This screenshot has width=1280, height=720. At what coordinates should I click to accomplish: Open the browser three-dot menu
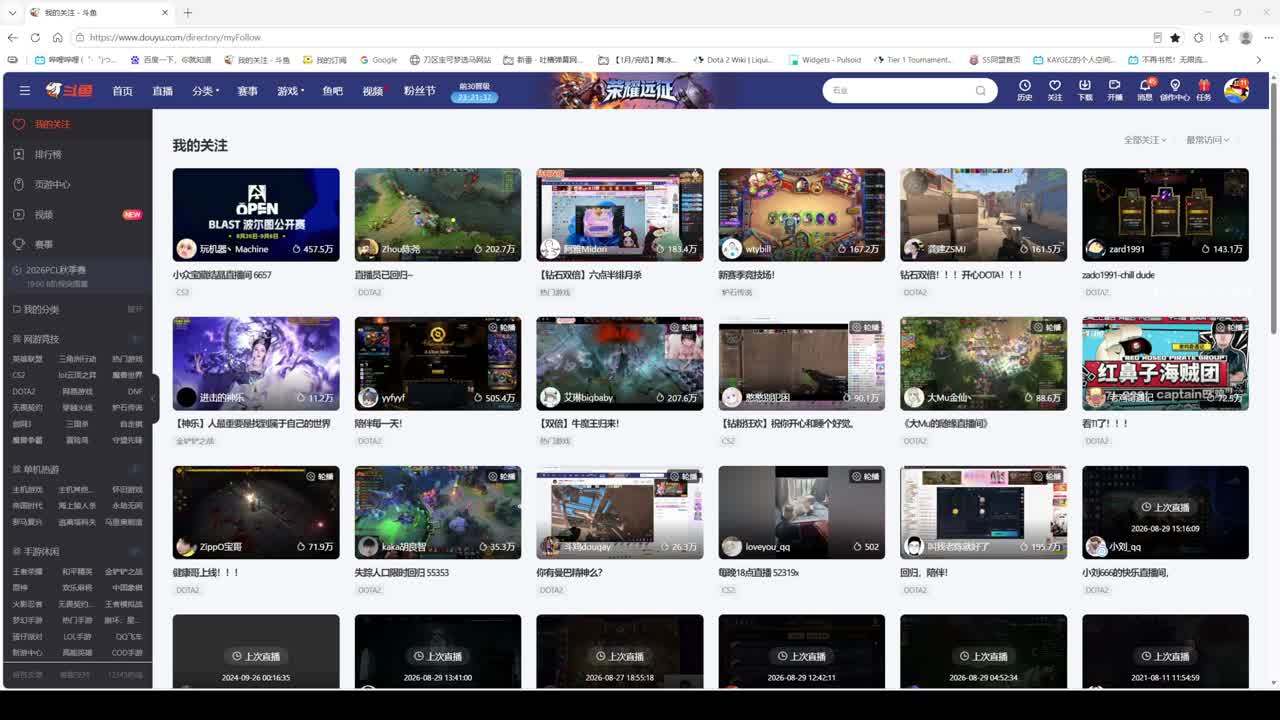click(1267, 37)
